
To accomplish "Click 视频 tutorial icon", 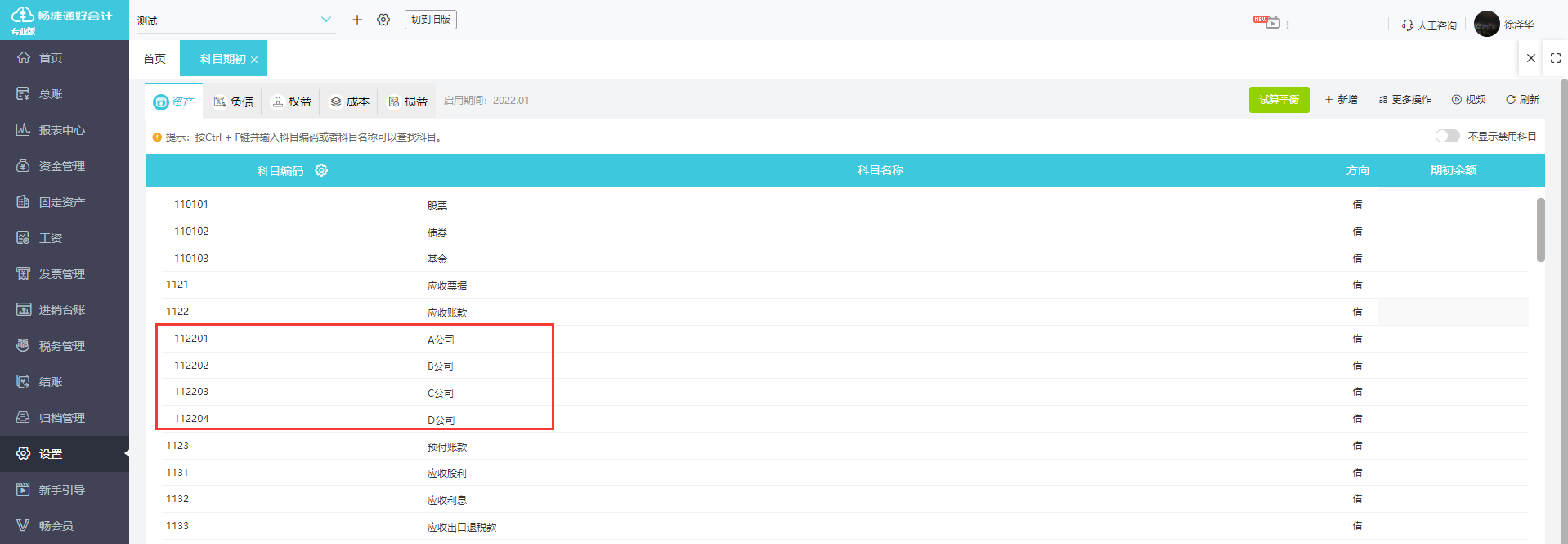I will point(1468,100).
